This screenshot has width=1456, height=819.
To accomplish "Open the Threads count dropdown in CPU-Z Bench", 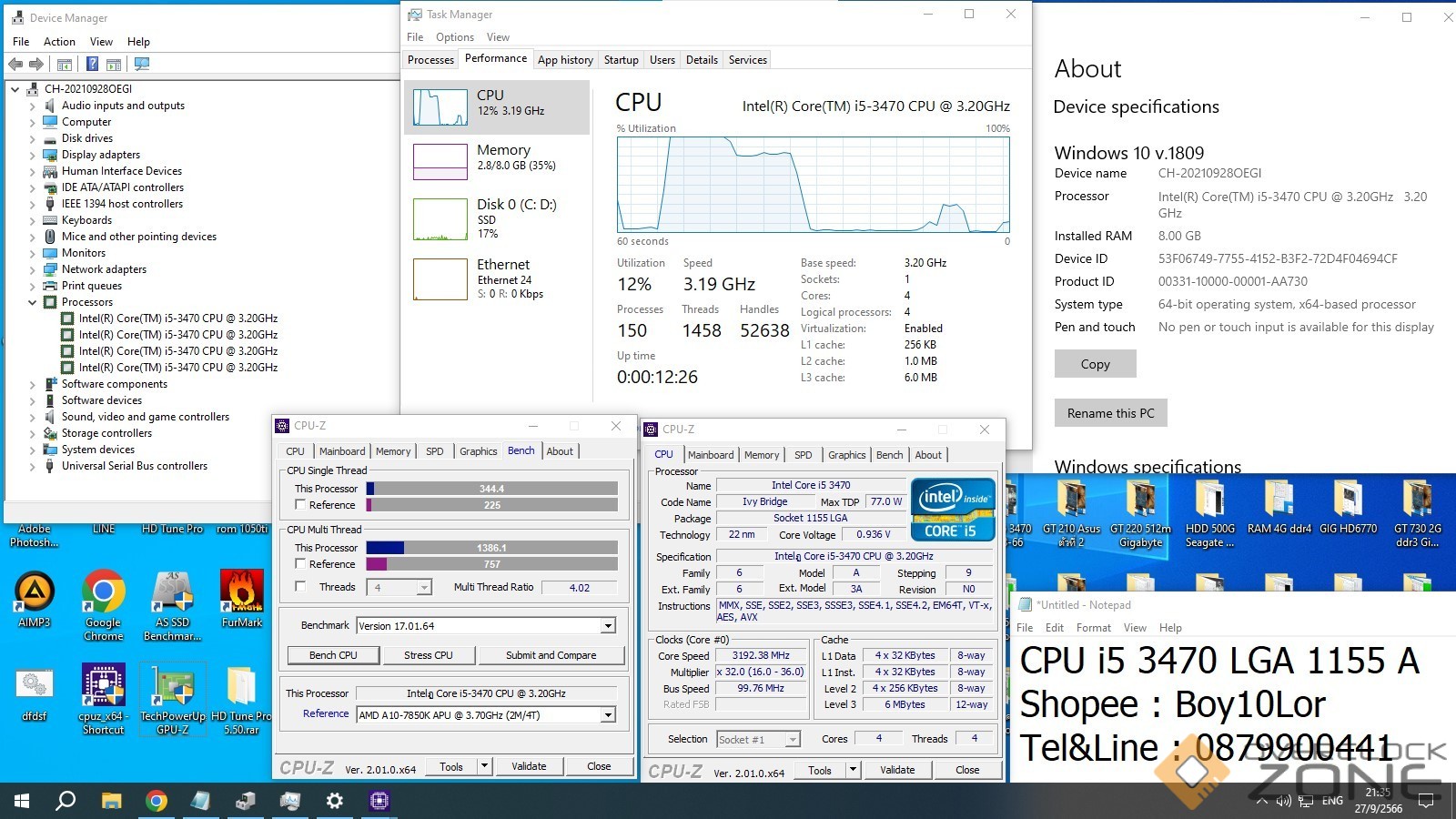I will (424, 588).
